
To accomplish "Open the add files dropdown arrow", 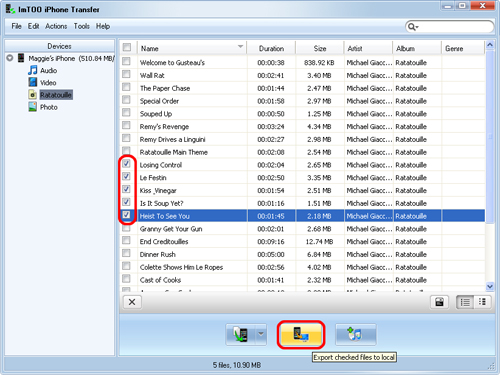I will pyautogui.click(x=261, y=334).
